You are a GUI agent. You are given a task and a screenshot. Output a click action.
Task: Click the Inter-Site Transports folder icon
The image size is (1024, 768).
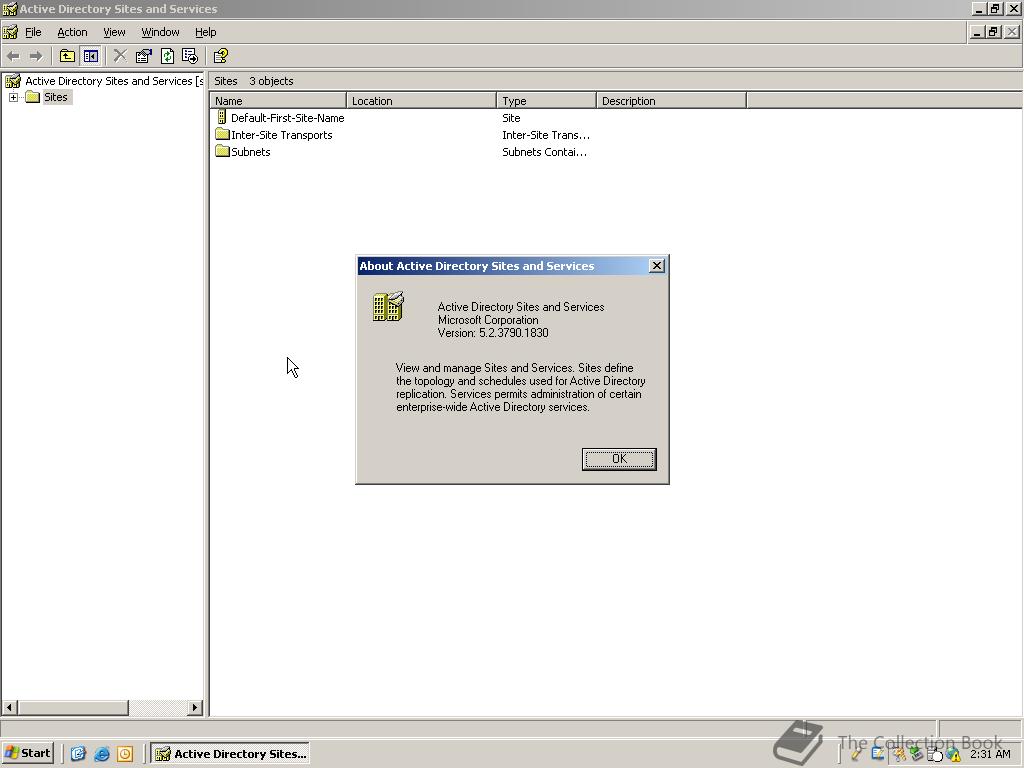[222, 135]
